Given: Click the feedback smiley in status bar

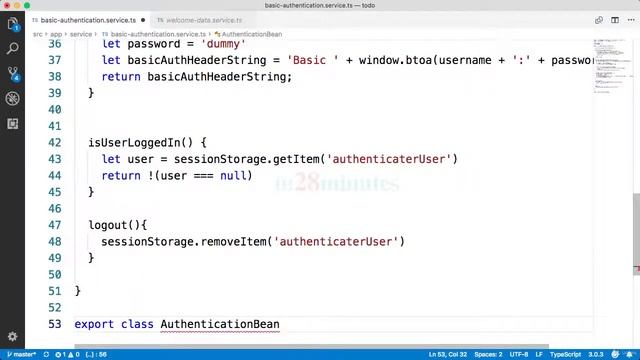Looking at the screenshot, I should pos(615,354).
